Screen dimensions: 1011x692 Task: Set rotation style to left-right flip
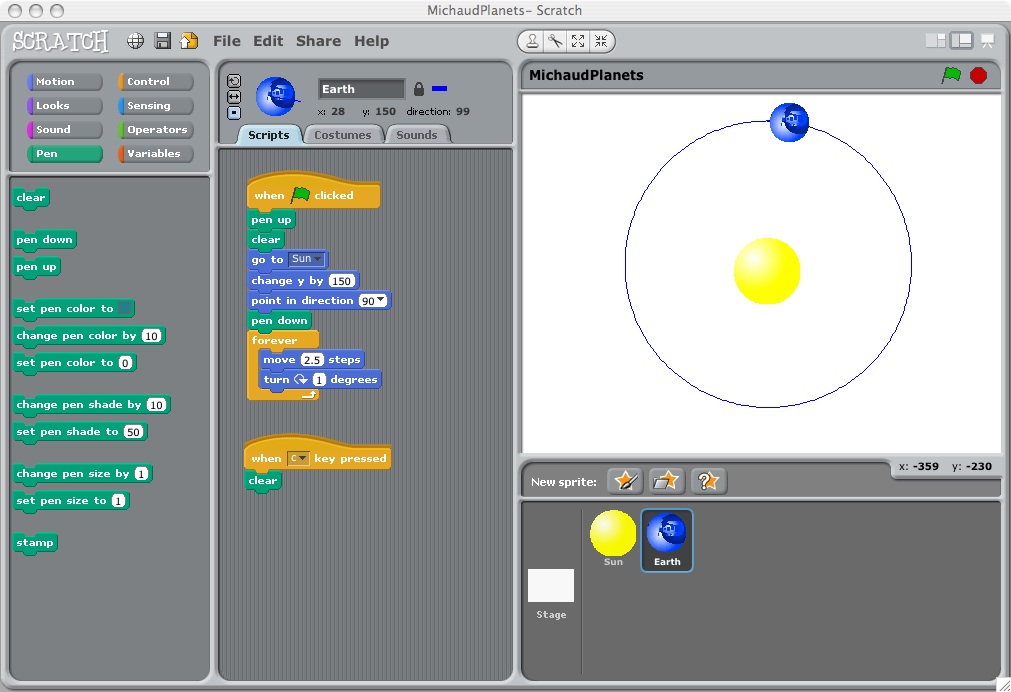pos(234,97)
